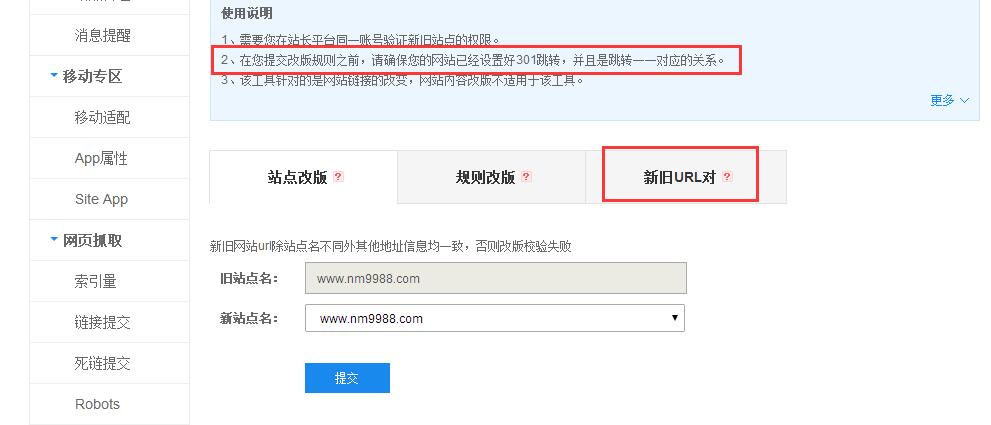Click the 旧站点名 input field
The image size is (991, 425).
click(x=496, y=278)
